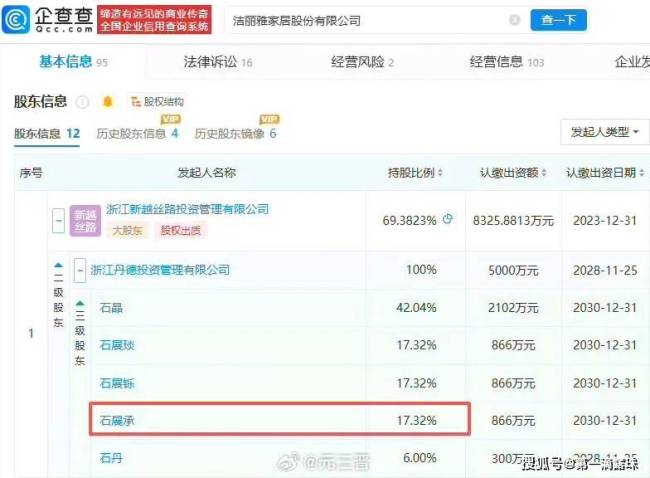
Task: Open shareholder 石晶 link
Action: point(111,308)
